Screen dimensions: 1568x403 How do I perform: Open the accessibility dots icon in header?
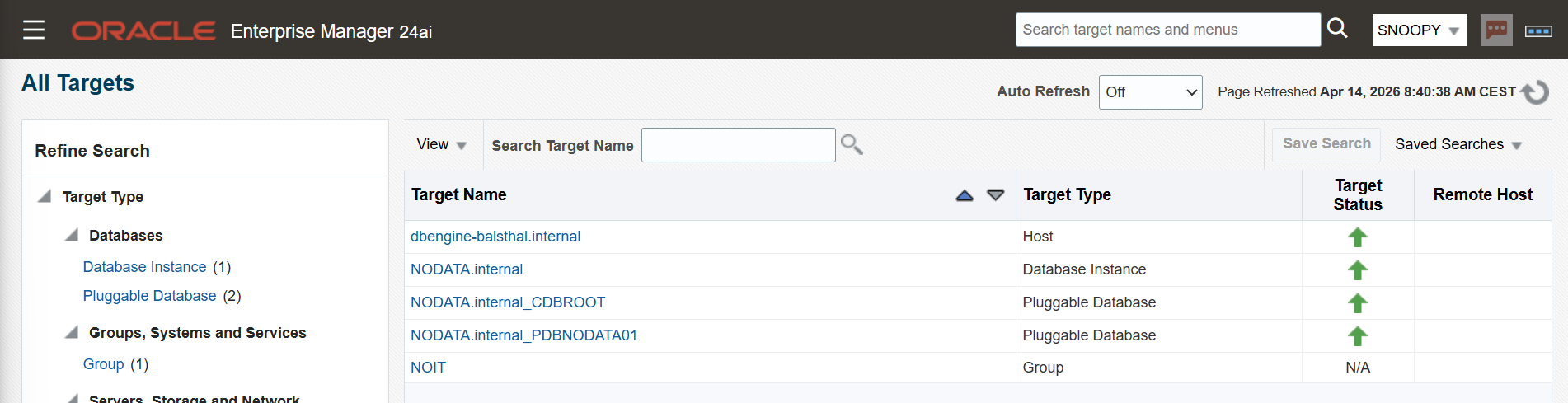click(x=1538, y=31)
